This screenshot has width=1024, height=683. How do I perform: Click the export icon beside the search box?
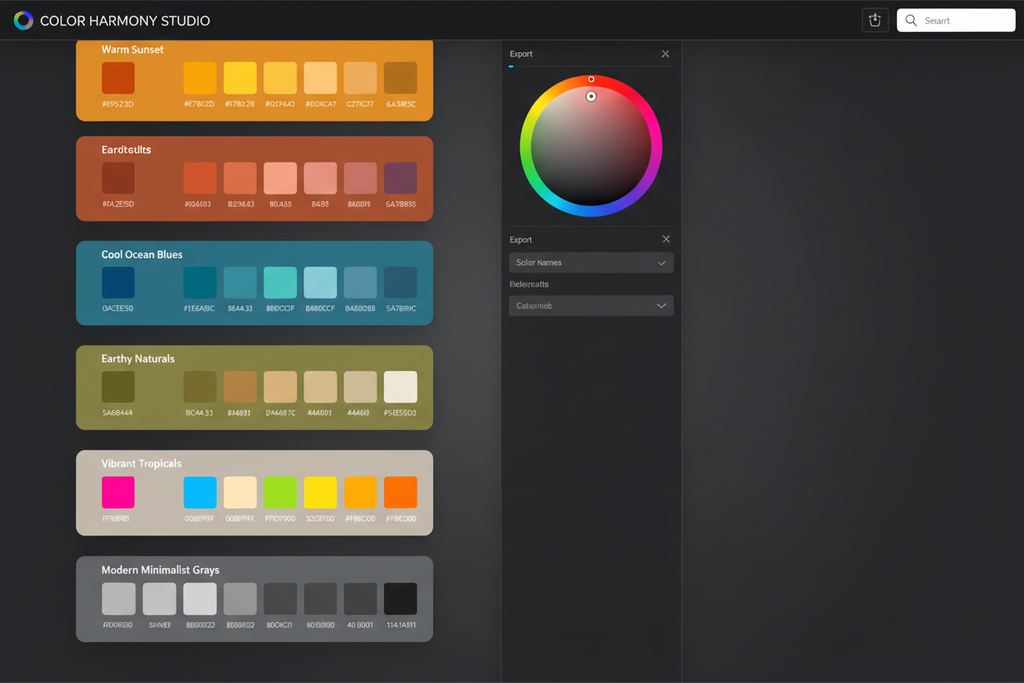pyautogui.click(x=874, y=20)
